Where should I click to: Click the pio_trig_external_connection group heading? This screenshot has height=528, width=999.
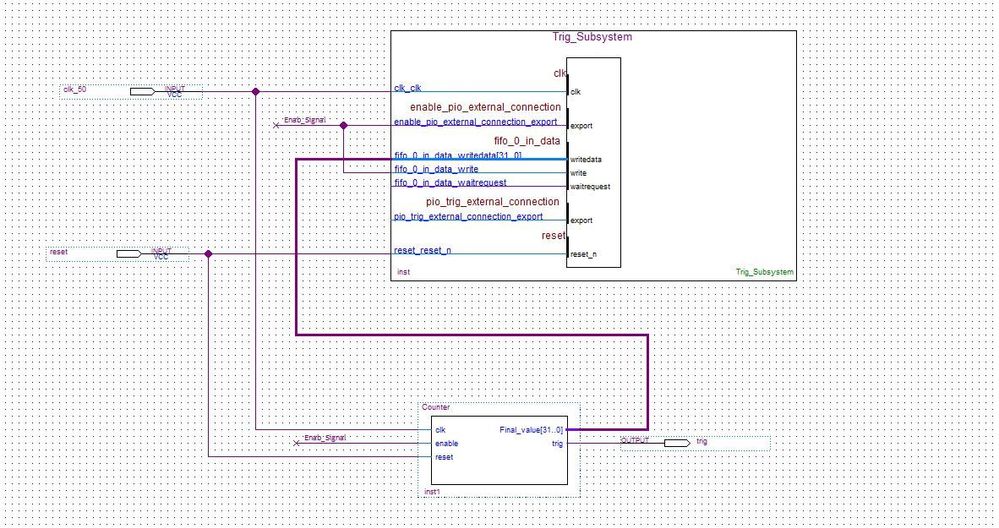(492, 202)
